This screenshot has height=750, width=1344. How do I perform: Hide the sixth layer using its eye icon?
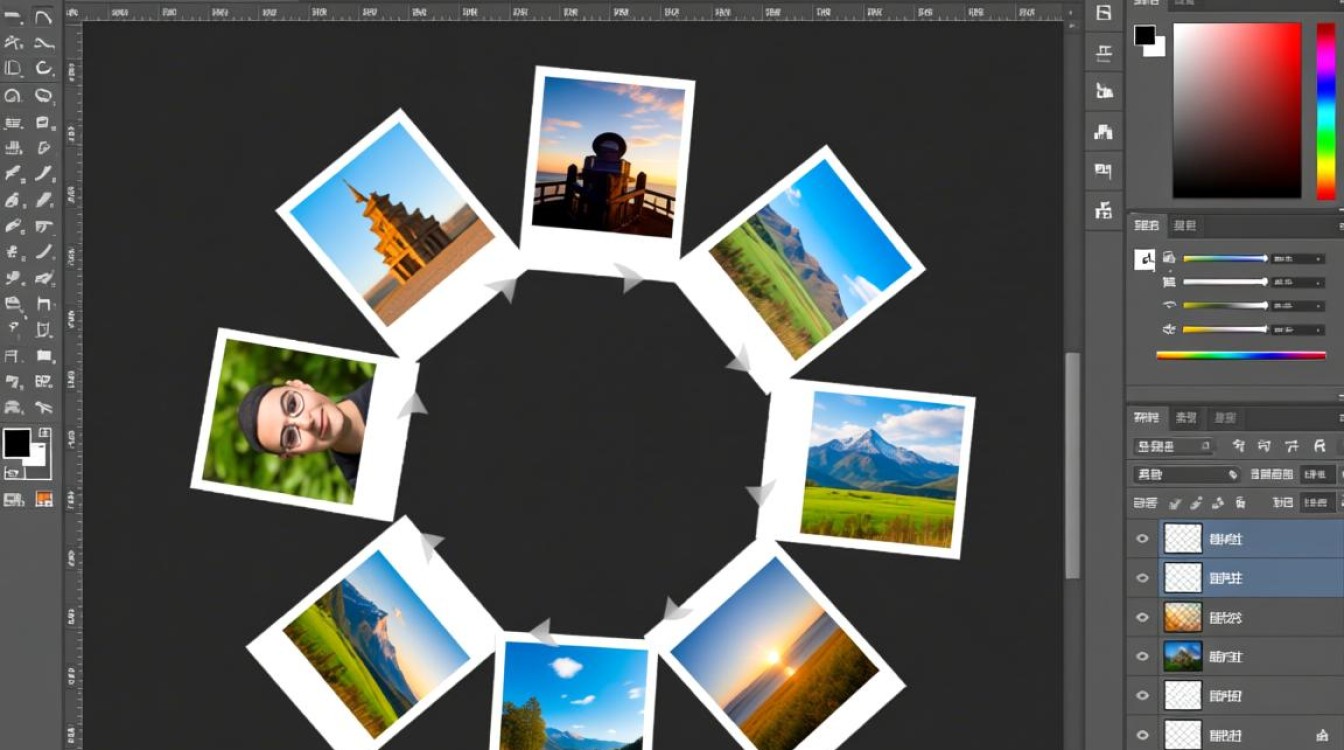point(1143,734)
